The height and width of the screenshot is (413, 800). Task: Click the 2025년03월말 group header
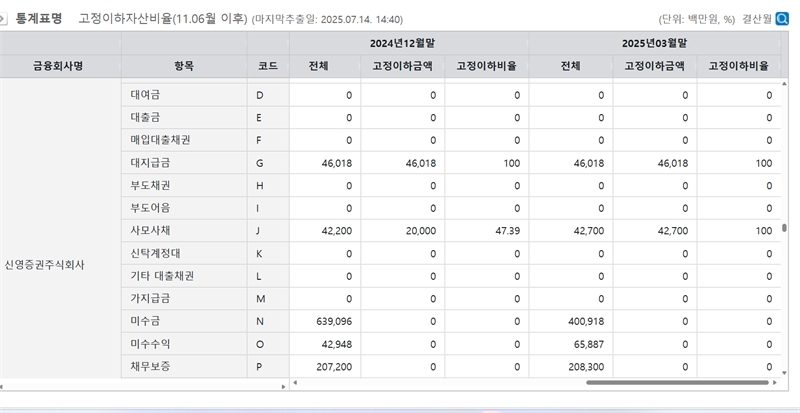pos(655,43)
